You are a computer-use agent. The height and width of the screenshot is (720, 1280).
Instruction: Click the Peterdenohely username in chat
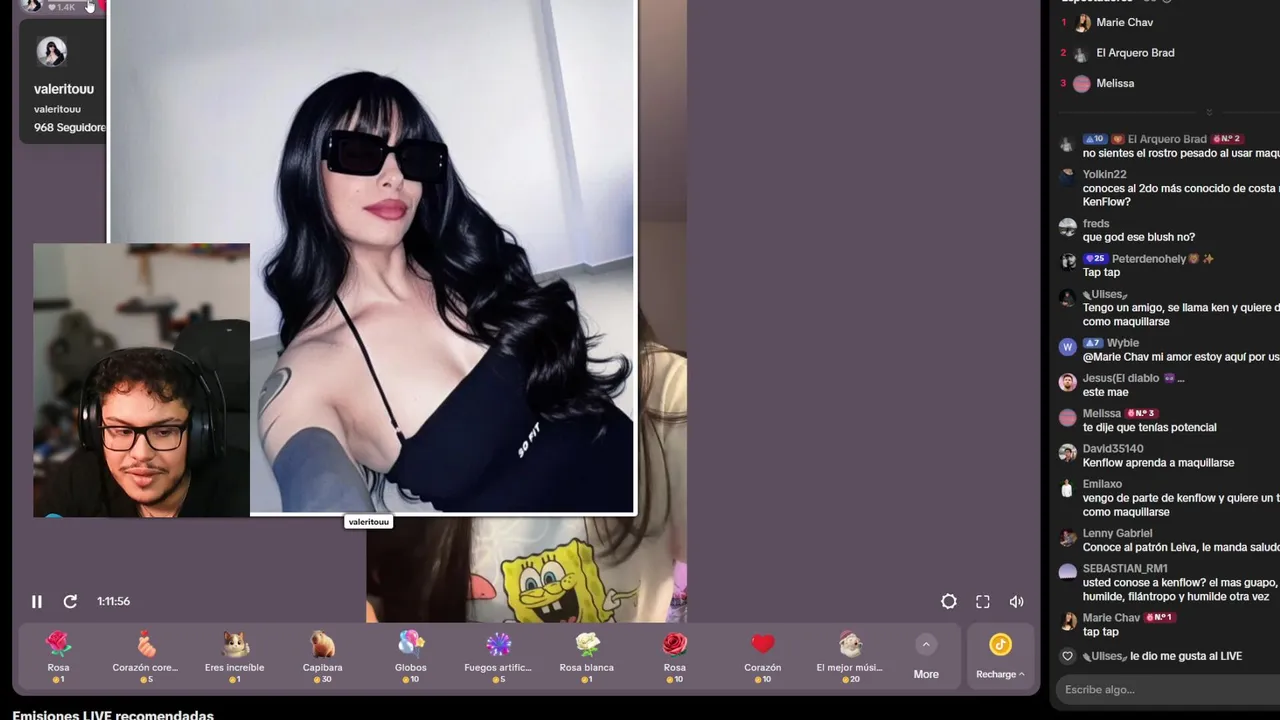(x=1149, y=259)
